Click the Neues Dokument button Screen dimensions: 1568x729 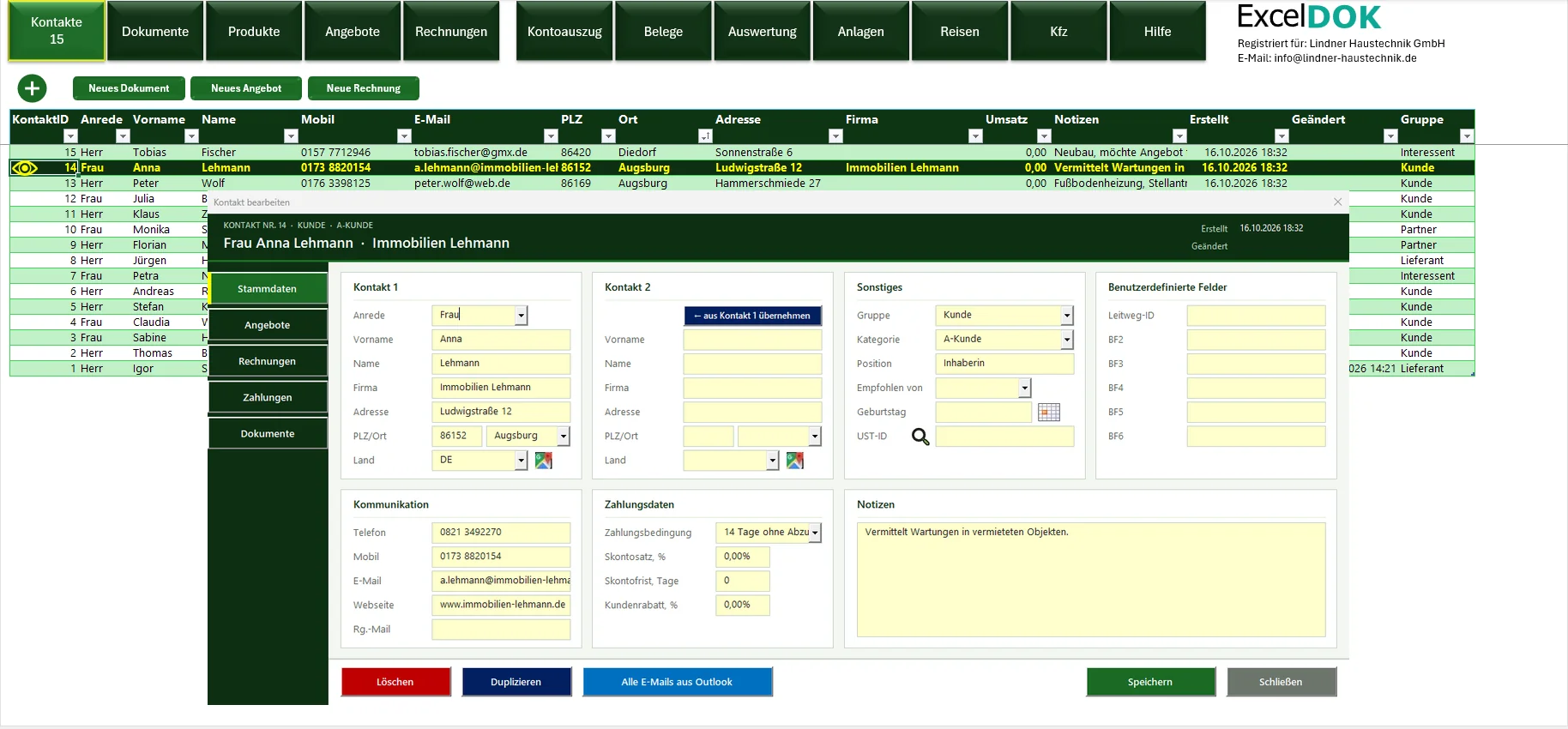pyautogui.click(x=129, y=88)
